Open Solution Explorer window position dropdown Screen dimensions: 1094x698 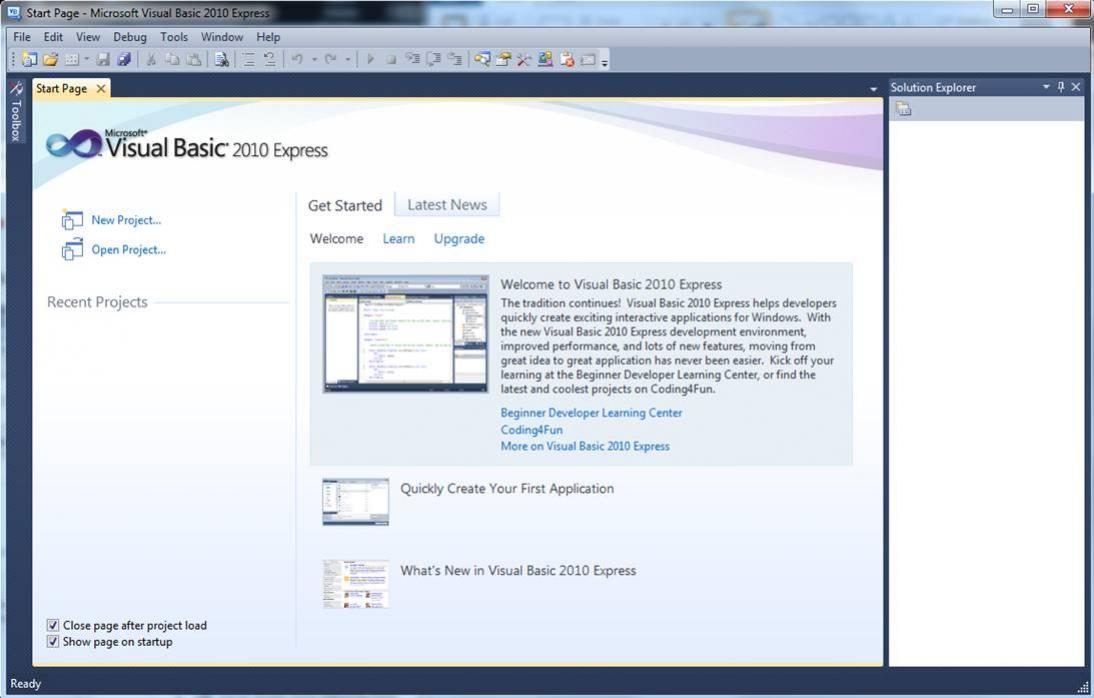click(1046, 87)
